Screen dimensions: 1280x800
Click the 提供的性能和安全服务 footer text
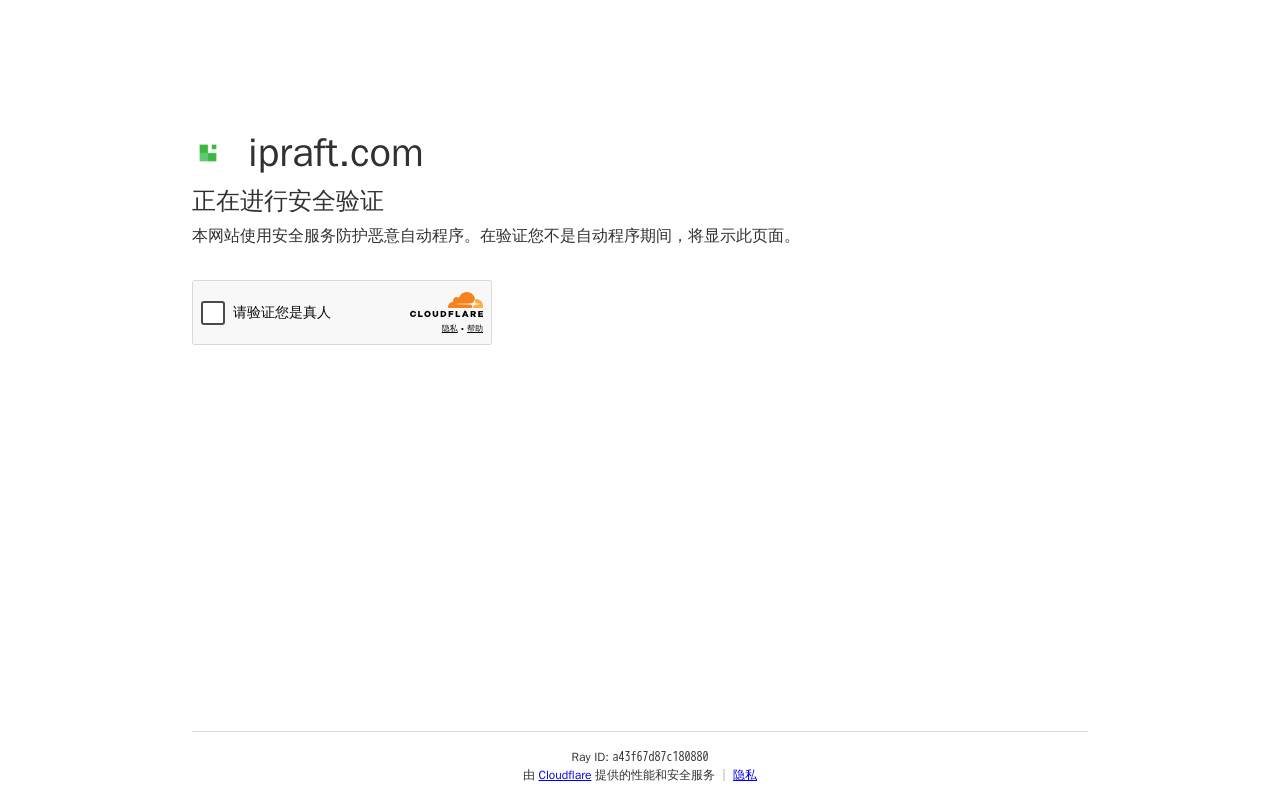coord(655,775)
